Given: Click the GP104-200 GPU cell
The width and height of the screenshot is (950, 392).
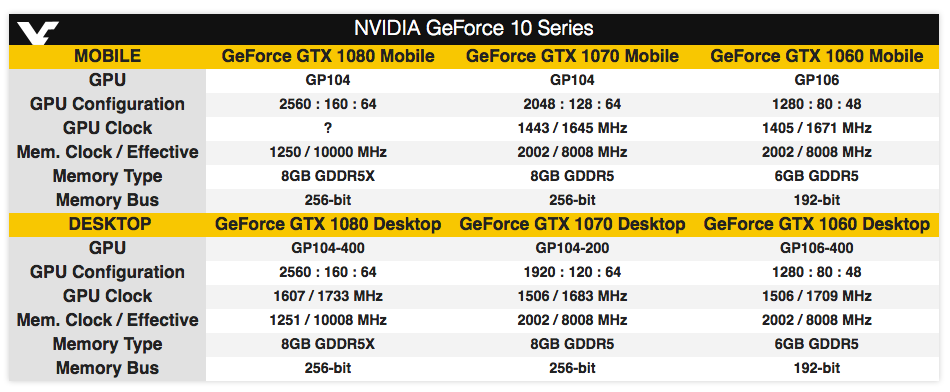Looking at the screenshot, I should tap(573, 248).
